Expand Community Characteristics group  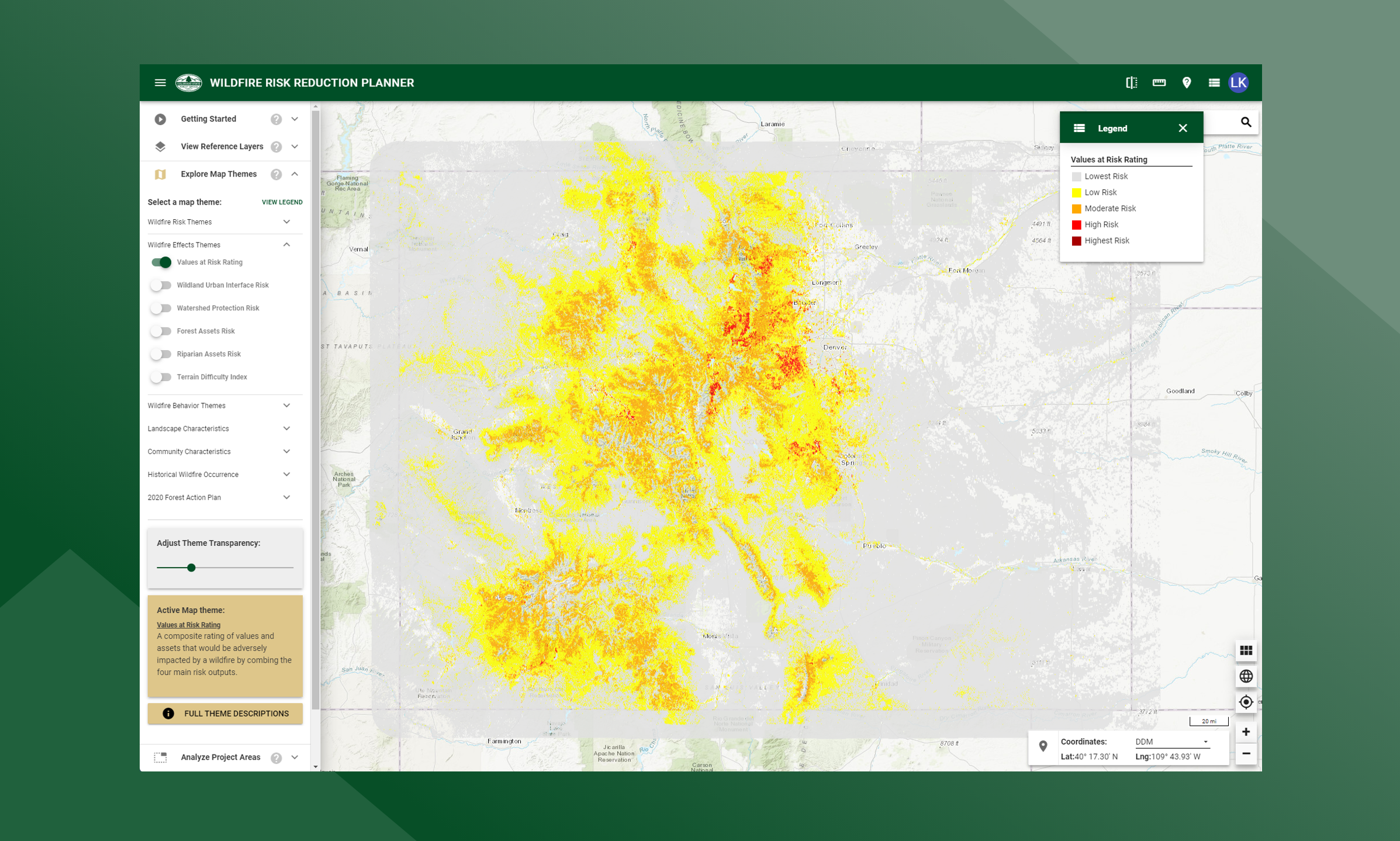[287, 452]
